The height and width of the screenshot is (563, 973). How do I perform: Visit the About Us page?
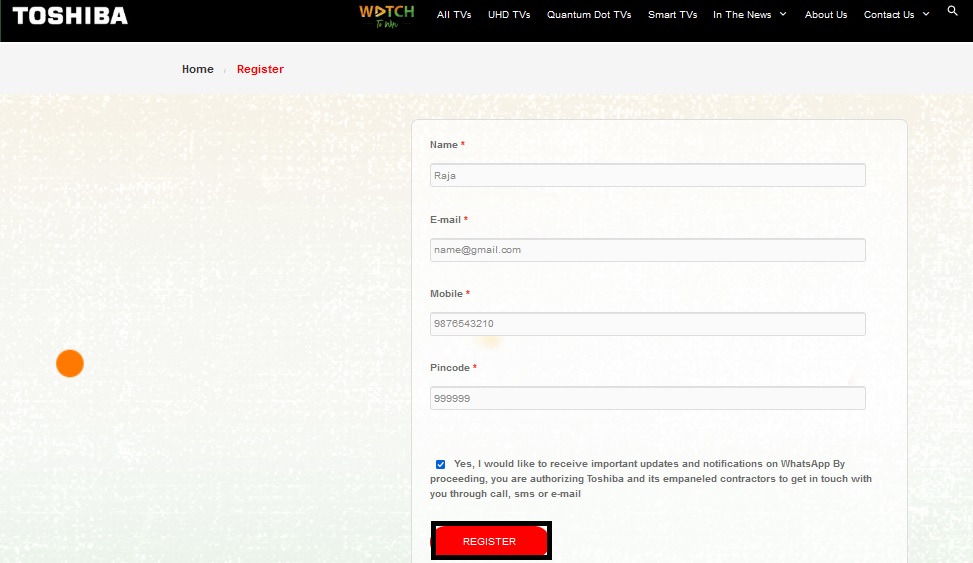point(825,15)
